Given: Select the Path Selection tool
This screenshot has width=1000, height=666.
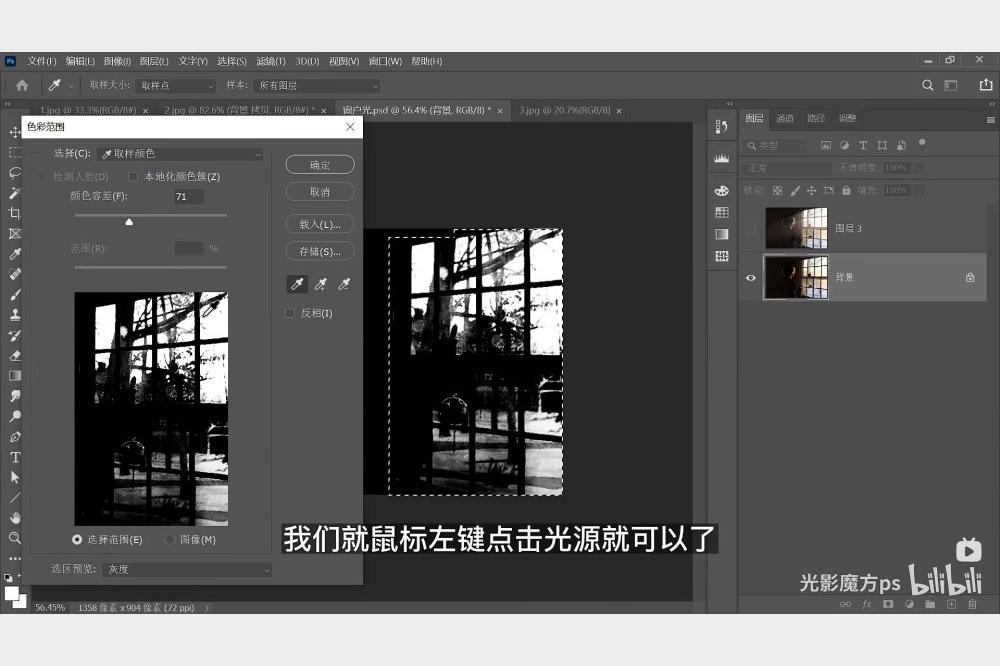Looking at the screenshot, I should [x=15, y=477].
